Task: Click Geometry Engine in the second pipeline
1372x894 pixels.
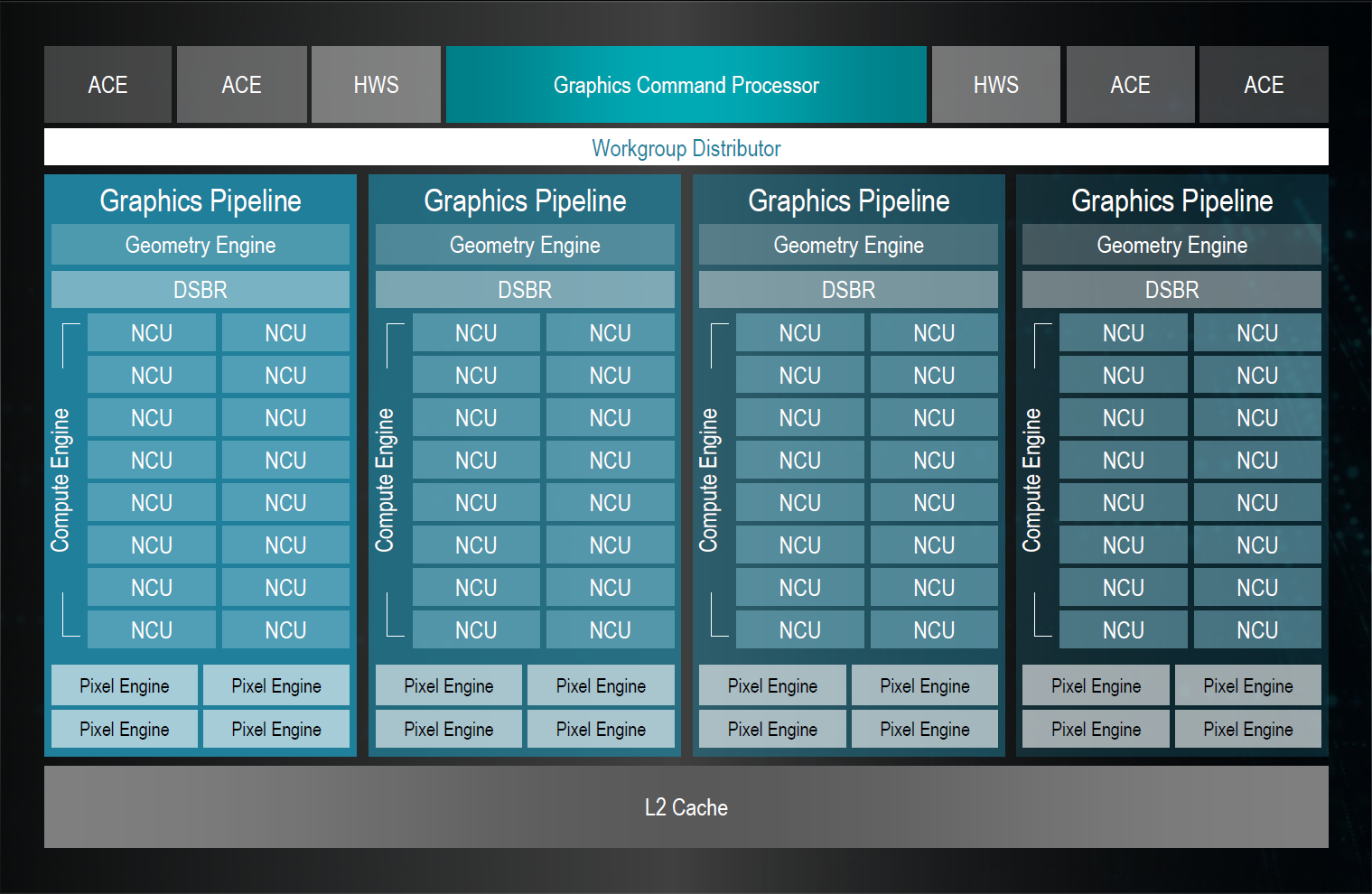Action: 525,245
